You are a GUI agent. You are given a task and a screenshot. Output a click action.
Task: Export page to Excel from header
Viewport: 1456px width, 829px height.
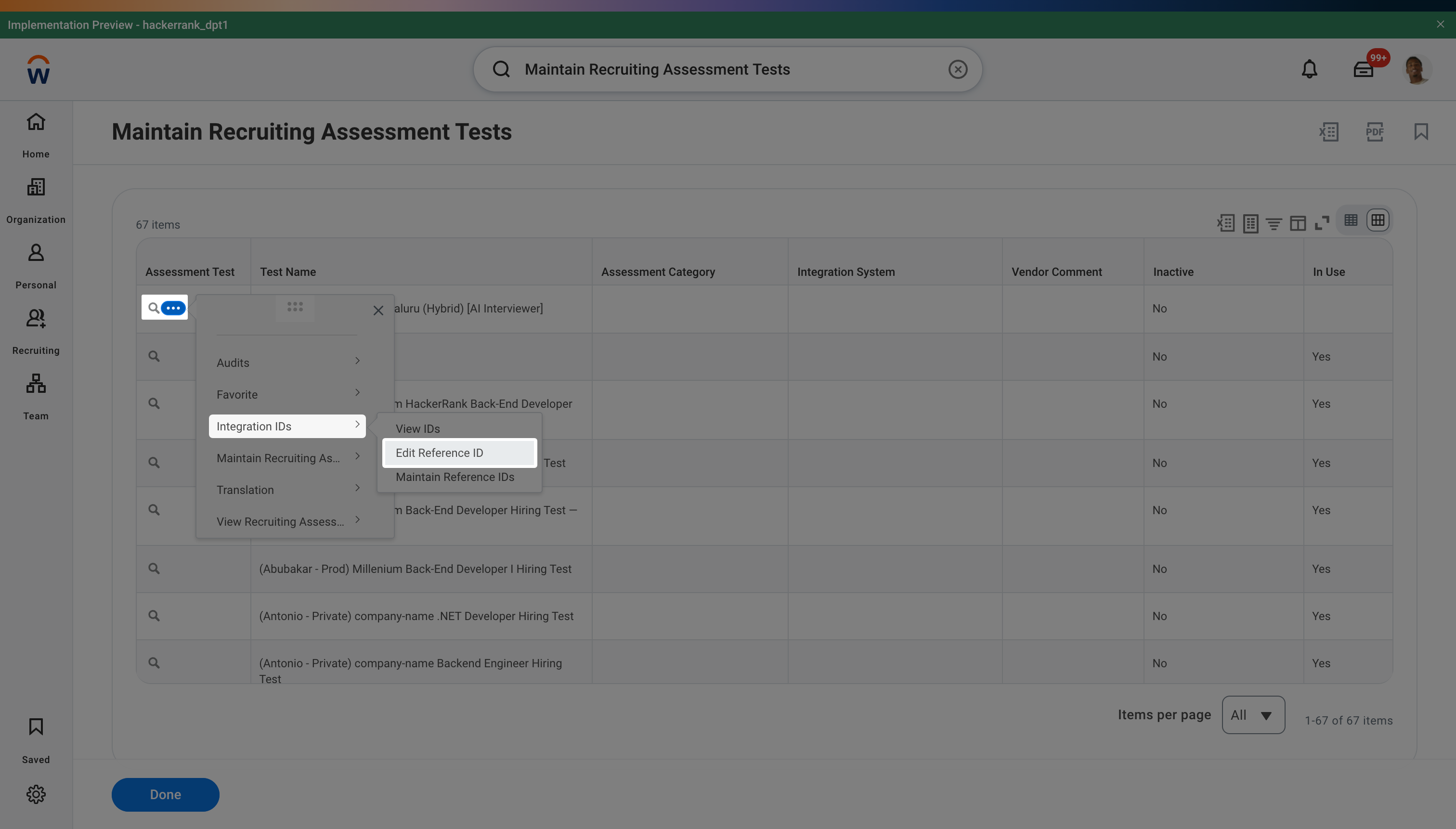pyautogui.click(x=1328, y=131)
